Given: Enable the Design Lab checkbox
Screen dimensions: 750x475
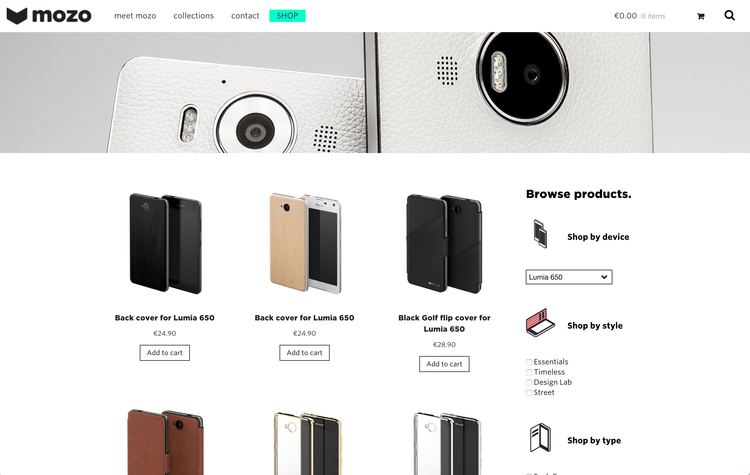Looking at the screenshot, I should point(529,383).
